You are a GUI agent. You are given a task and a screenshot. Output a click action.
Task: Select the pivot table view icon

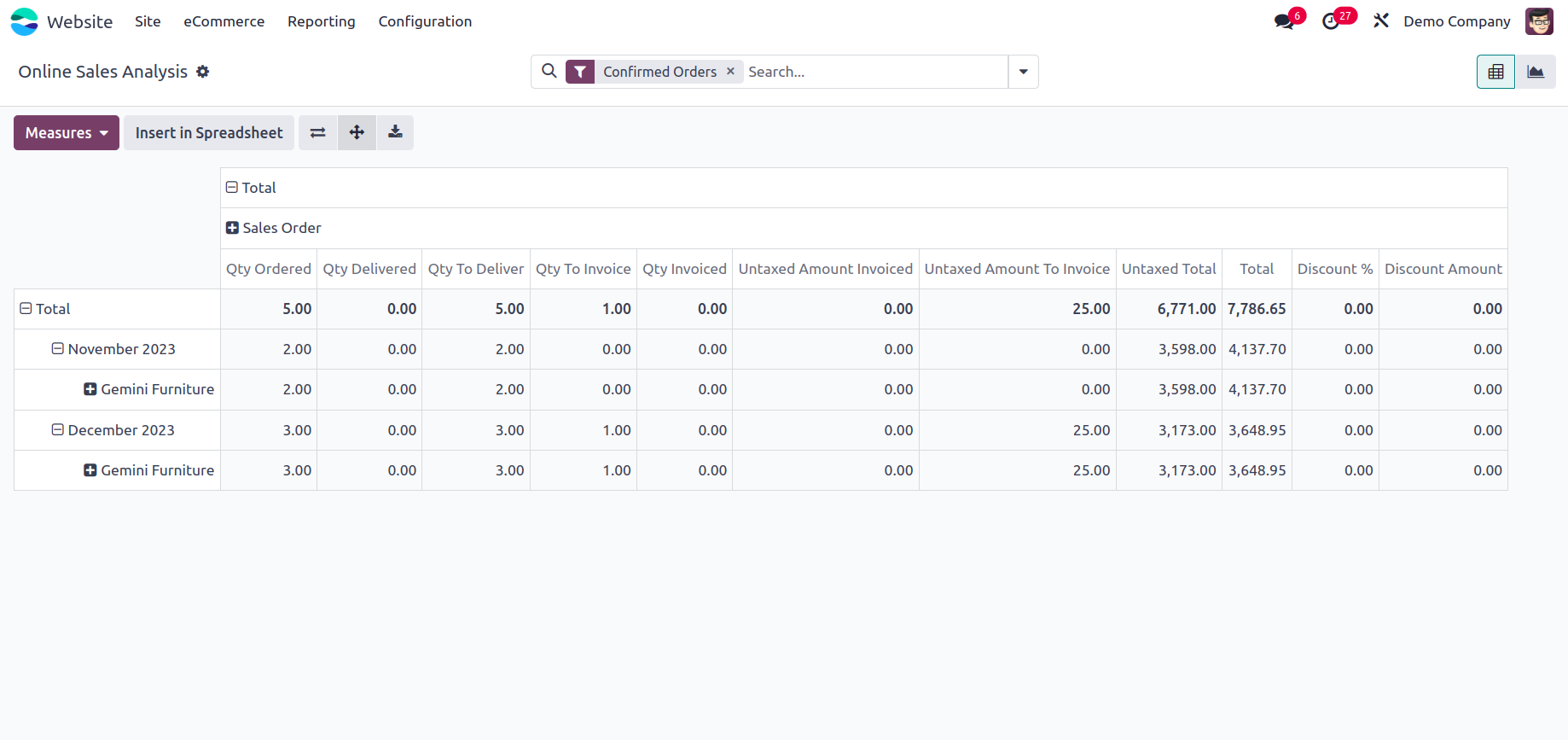tap(1495, 72)
